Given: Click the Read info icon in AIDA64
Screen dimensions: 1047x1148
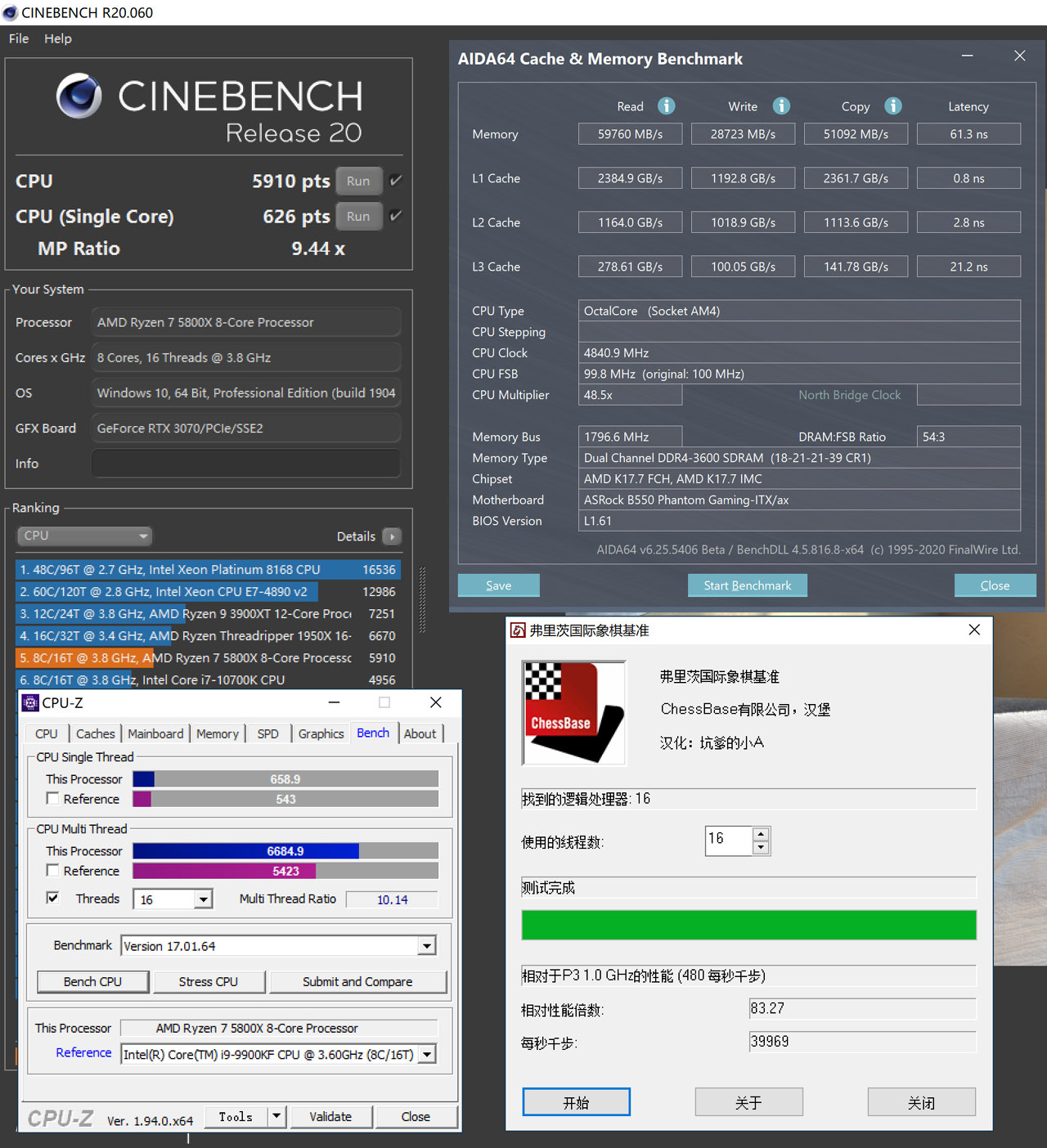Looking at the screenshot, I should tap(667, 106).
